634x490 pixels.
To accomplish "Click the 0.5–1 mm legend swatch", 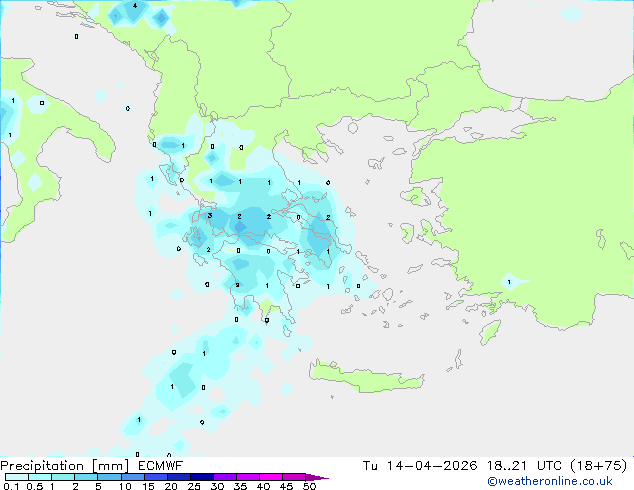I will point(40,477).
